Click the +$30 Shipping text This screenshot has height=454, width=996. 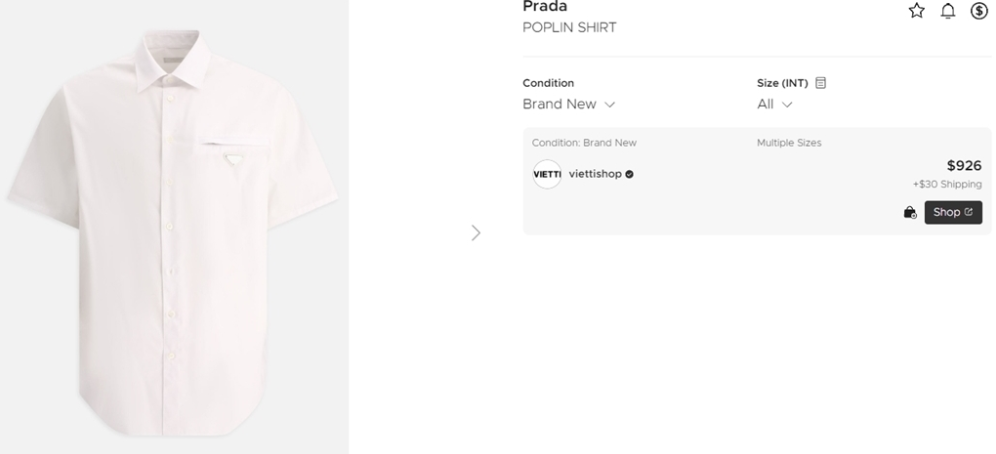tap(947, 184)
